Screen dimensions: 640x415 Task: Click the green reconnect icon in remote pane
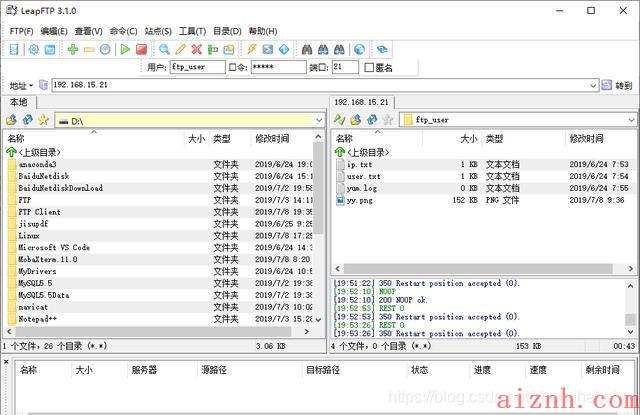(340, 120)
